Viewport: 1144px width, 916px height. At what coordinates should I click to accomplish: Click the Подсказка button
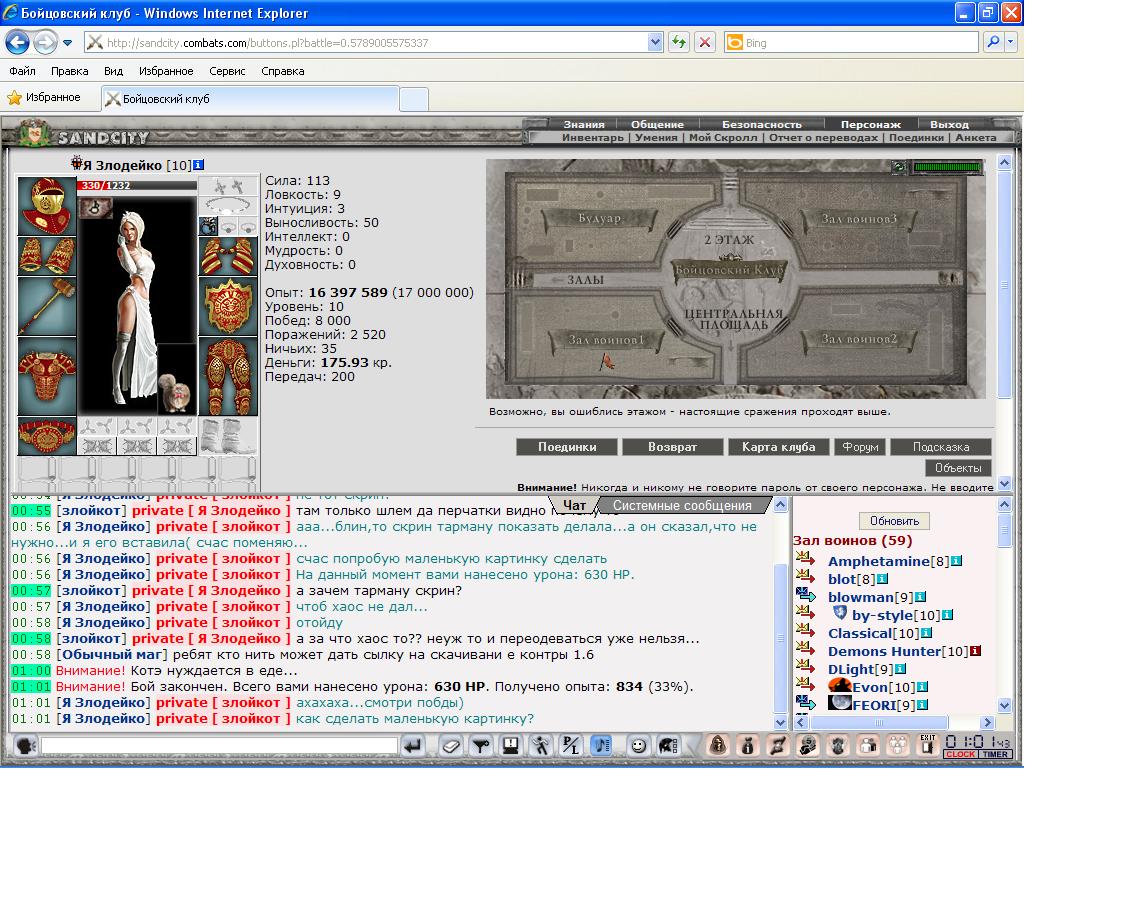941,447
